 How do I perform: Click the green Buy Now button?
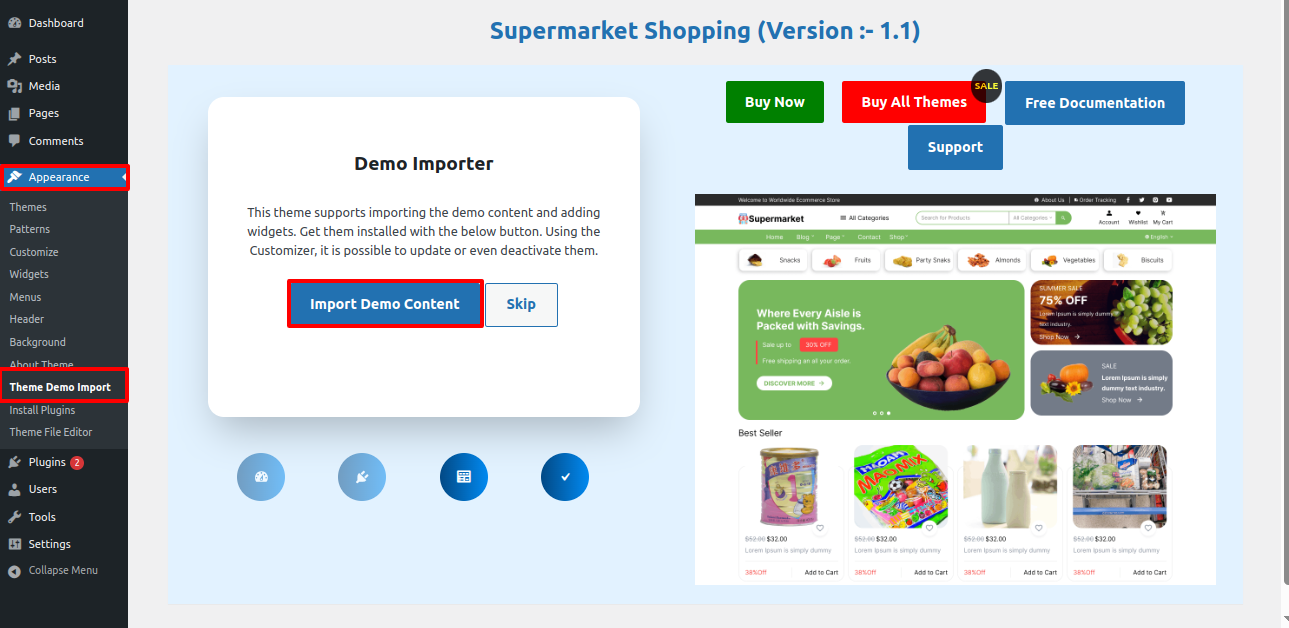click(775, 102)
